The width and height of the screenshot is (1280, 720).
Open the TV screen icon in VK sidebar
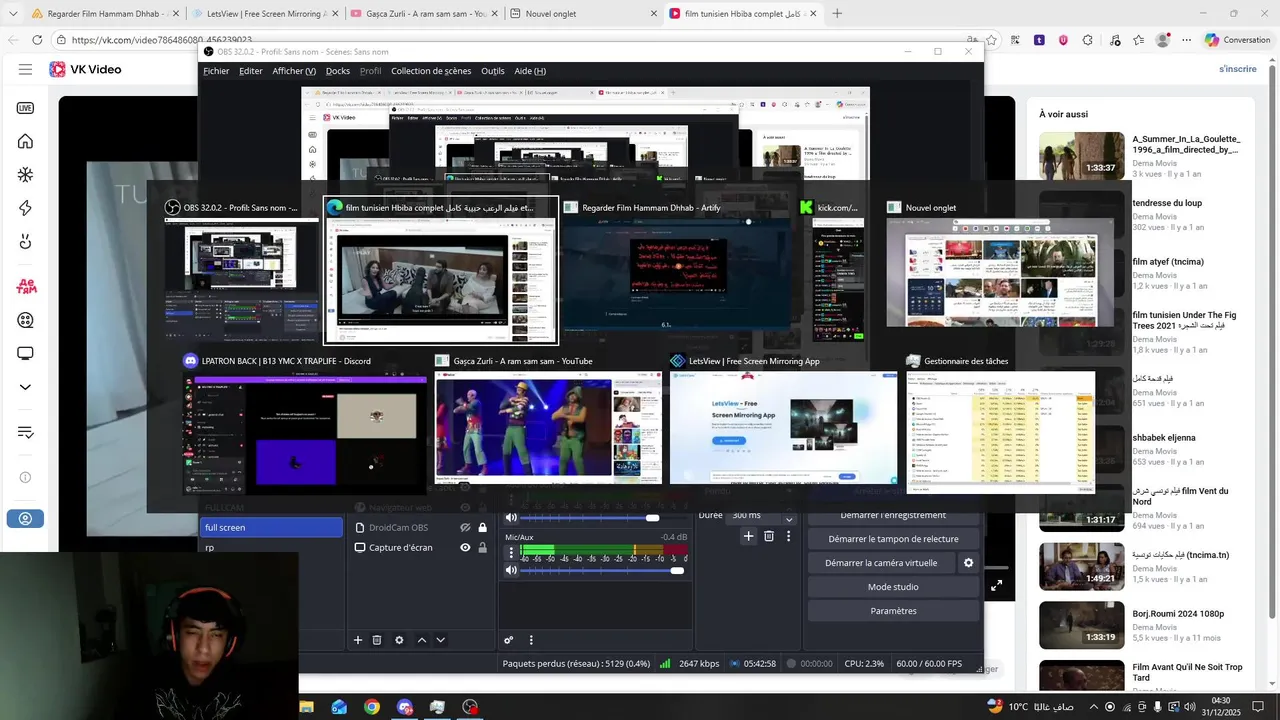coord(25,354)
